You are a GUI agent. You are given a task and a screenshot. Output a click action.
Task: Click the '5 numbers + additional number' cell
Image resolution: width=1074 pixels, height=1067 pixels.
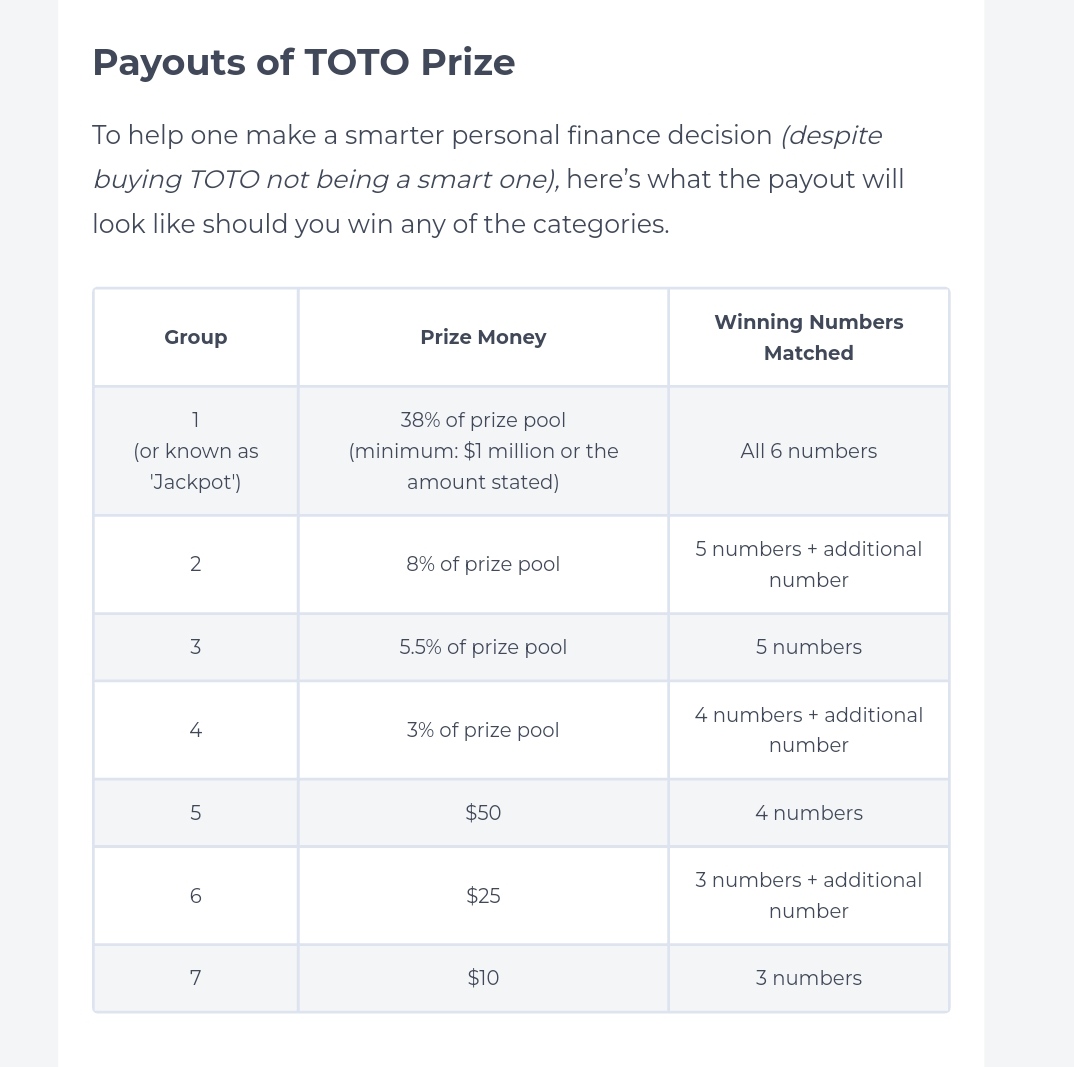tap(808, 564)
